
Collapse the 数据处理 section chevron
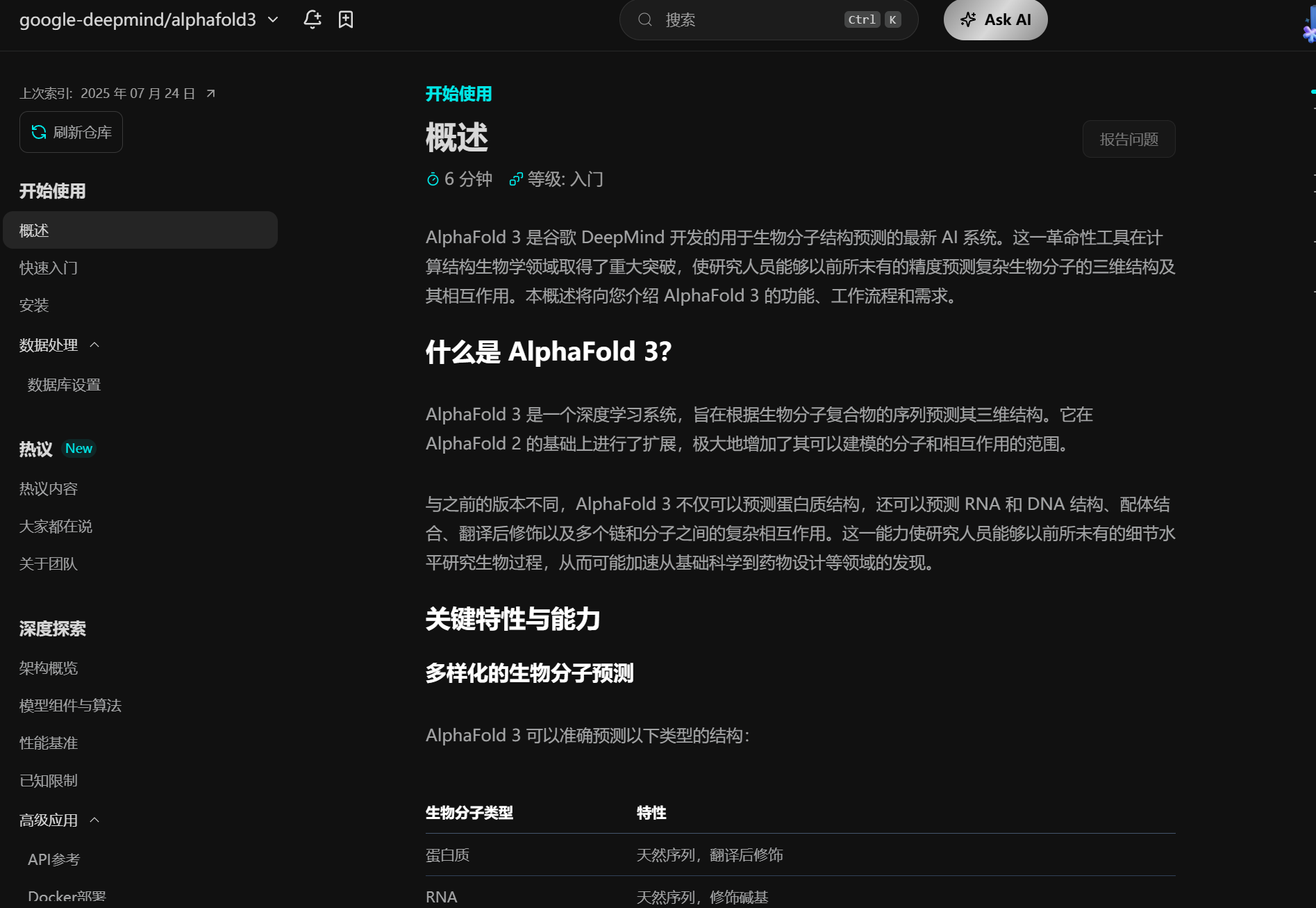(95, 345)
